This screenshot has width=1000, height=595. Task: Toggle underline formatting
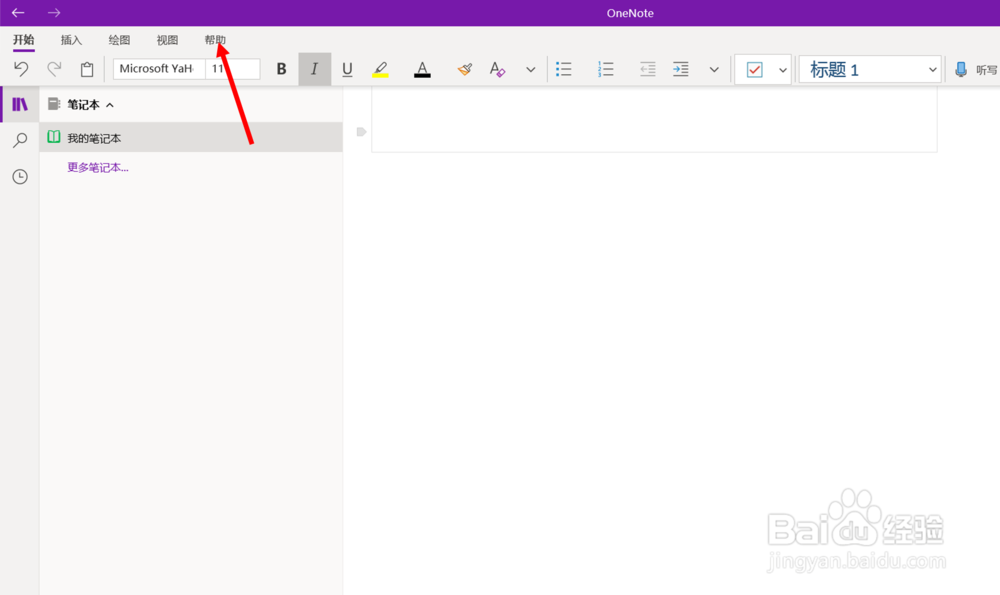(347, 69)
